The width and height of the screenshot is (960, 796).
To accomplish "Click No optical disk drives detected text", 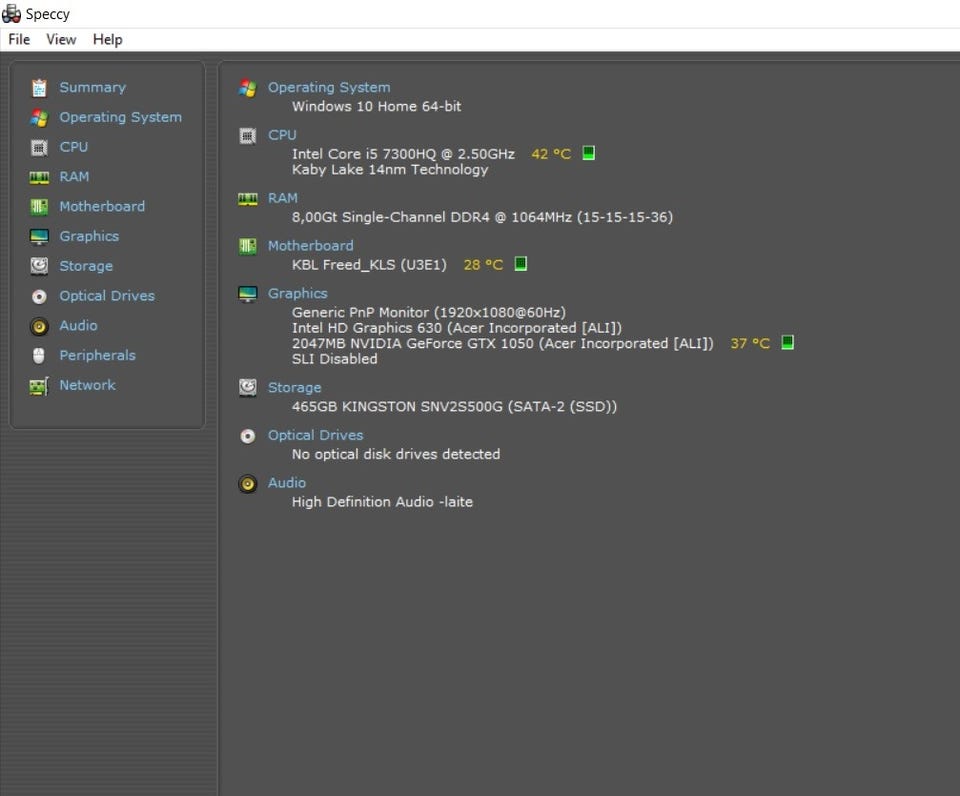I will coord(396,454).
